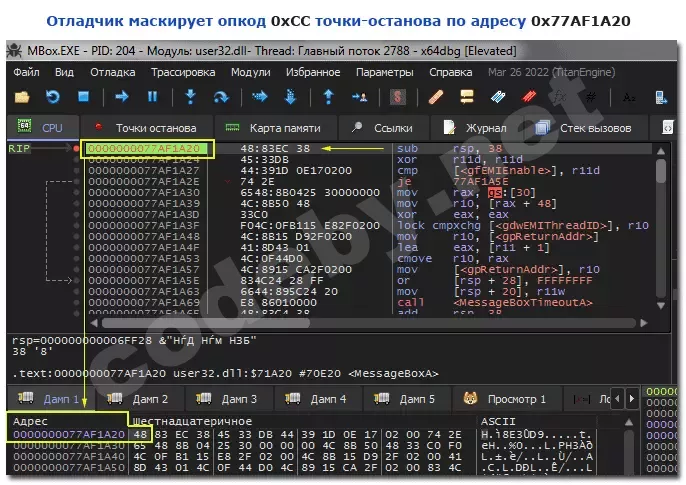This screenshot has width=686, height=485.
Task: Toggle breakpoint dot on row 77AF1A48
Action: (x=76, y=237)
